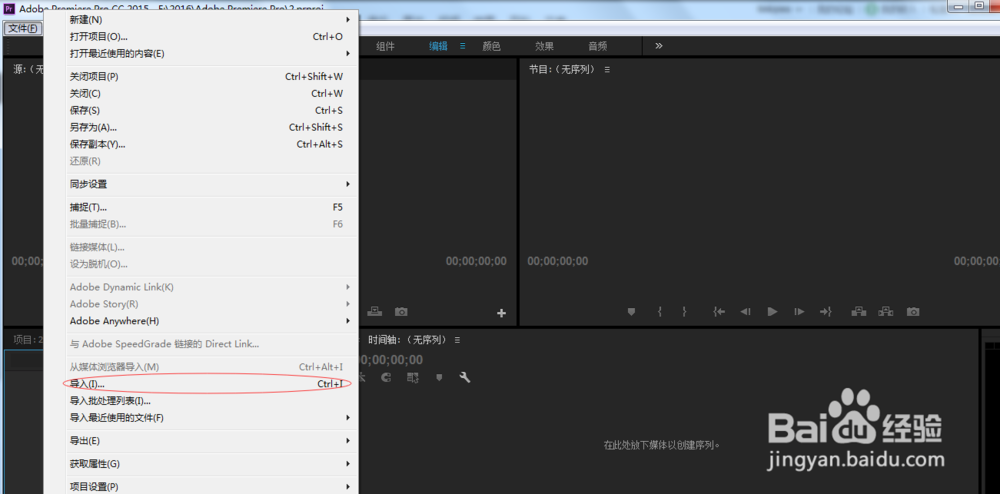Viewport: 1000px width, 494px height.
Task: Click the Premiere Pro icon in title bar
Action: click(9, 8)
